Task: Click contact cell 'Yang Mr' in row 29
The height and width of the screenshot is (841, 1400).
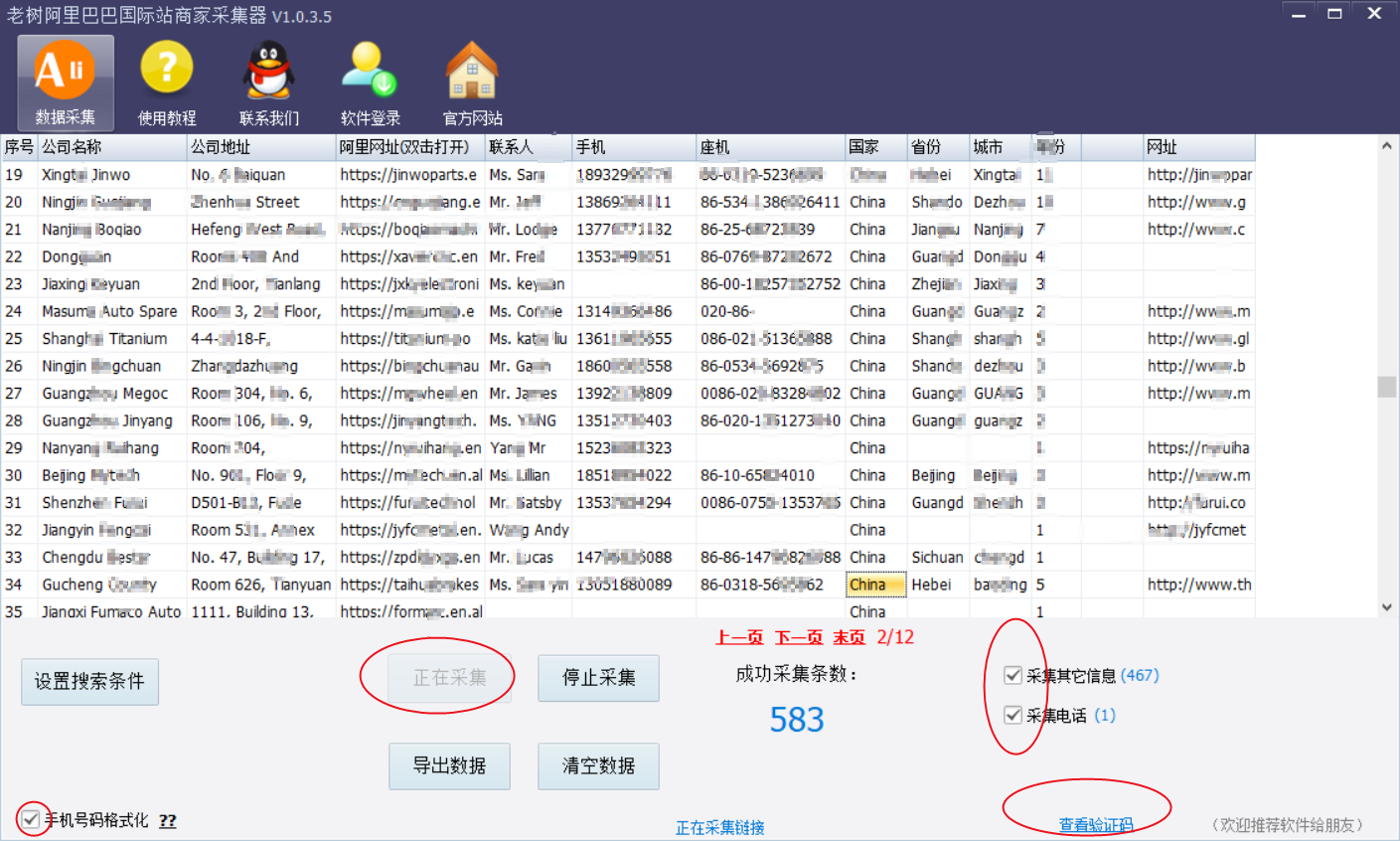Action: 529,448
